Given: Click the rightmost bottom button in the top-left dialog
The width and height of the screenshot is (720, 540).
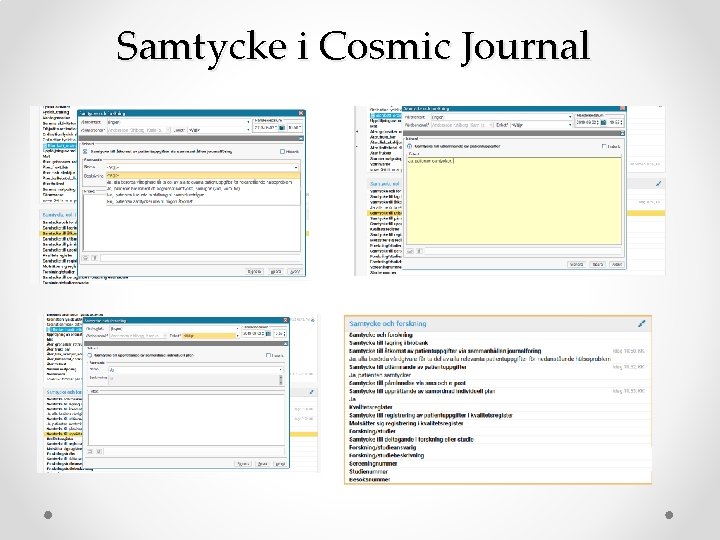Looking at the screenshot, I should coord(295,271).
